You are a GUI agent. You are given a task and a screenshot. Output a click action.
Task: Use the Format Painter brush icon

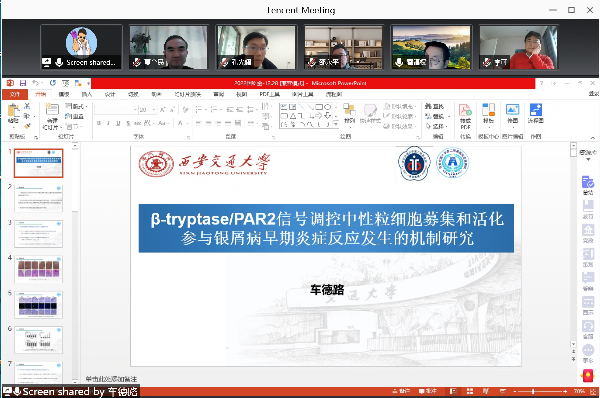click(27, 126)
